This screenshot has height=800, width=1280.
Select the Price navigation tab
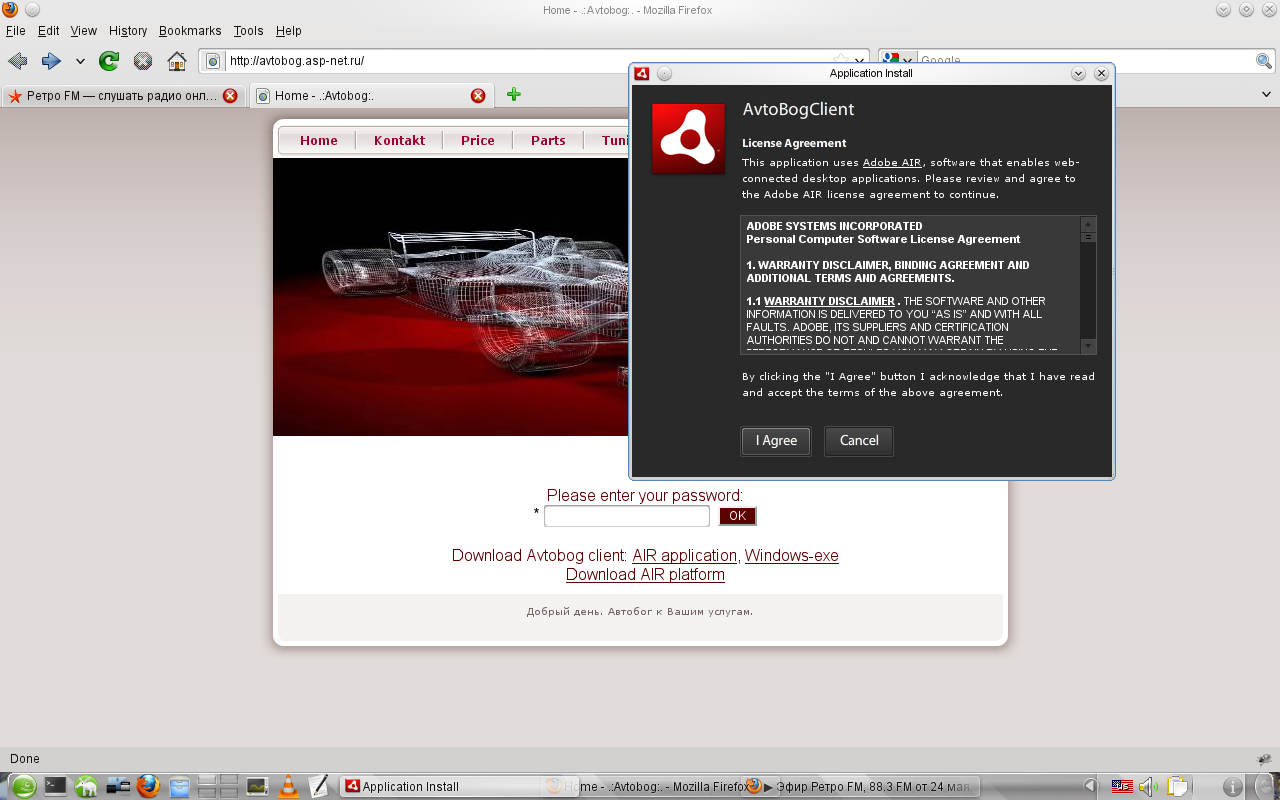[478, 141]
